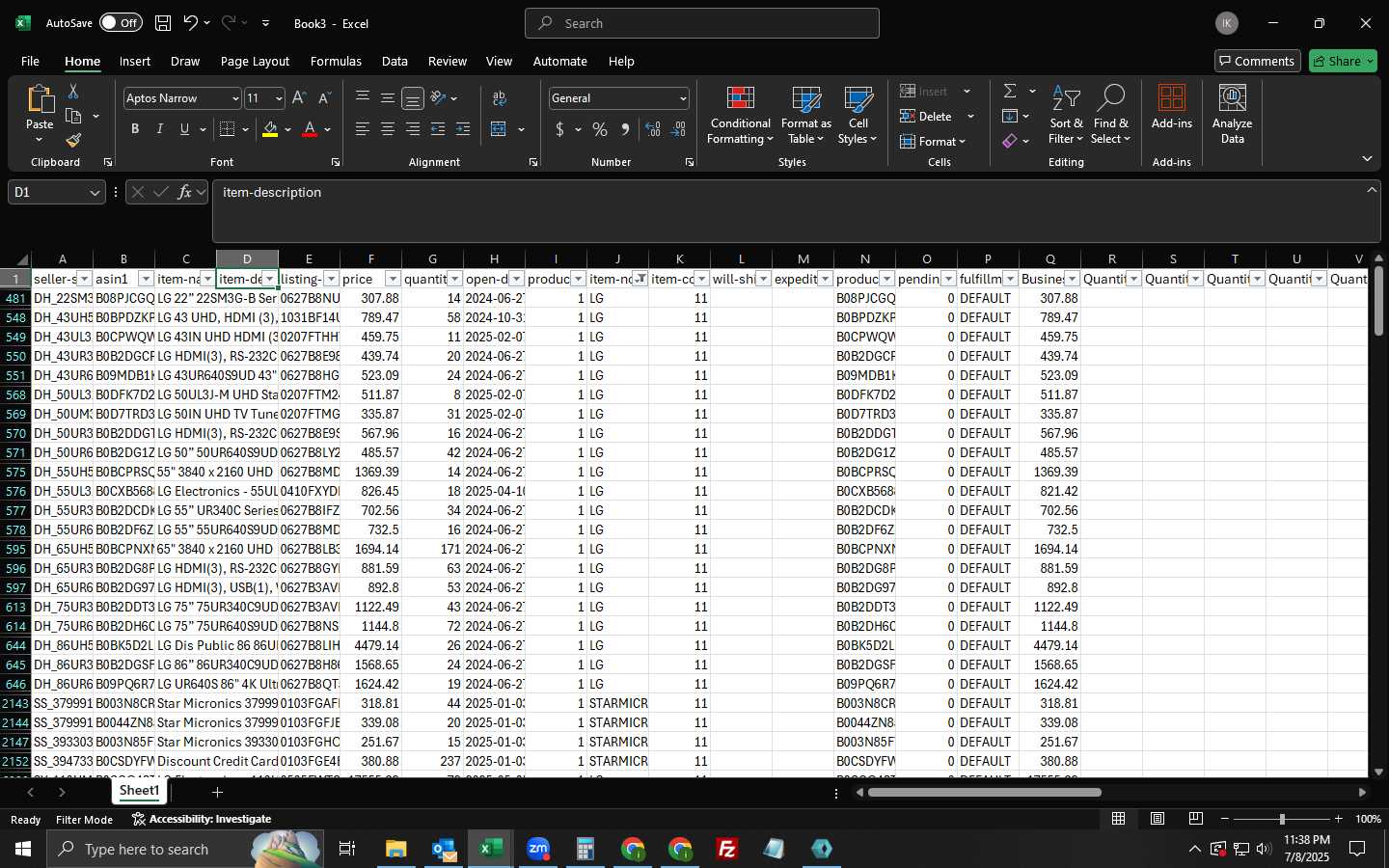Click the Center align icon

click(x=388, y=129)
